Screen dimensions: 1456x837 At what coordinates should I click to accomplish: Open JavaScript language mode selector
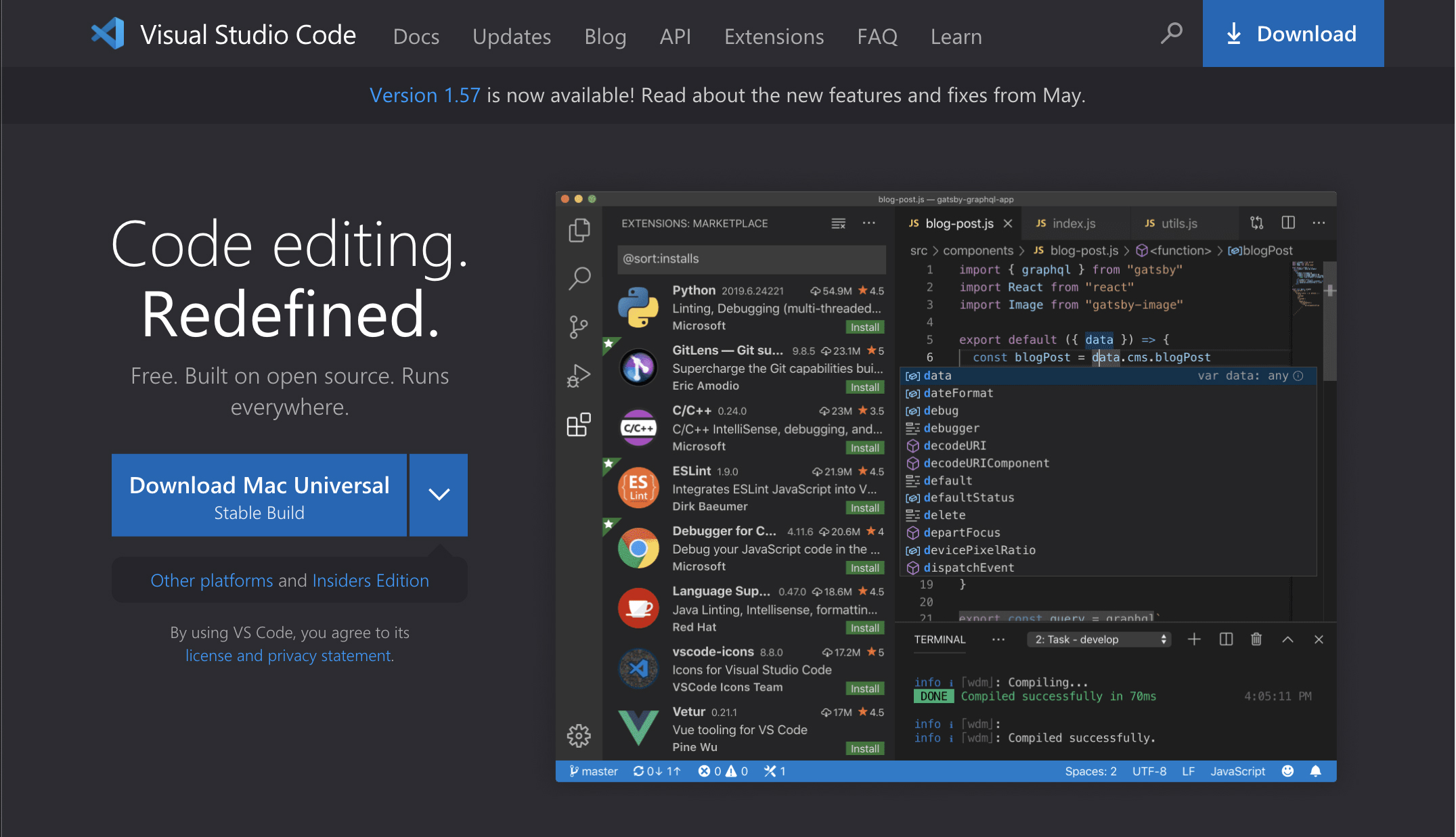coord(1237,771)
